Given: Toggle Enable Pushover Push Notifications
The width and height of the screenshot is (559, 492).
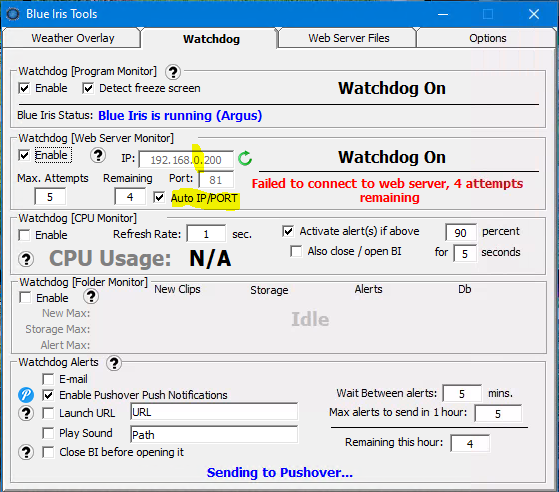Looking at the screenshot, I should 48,395.
